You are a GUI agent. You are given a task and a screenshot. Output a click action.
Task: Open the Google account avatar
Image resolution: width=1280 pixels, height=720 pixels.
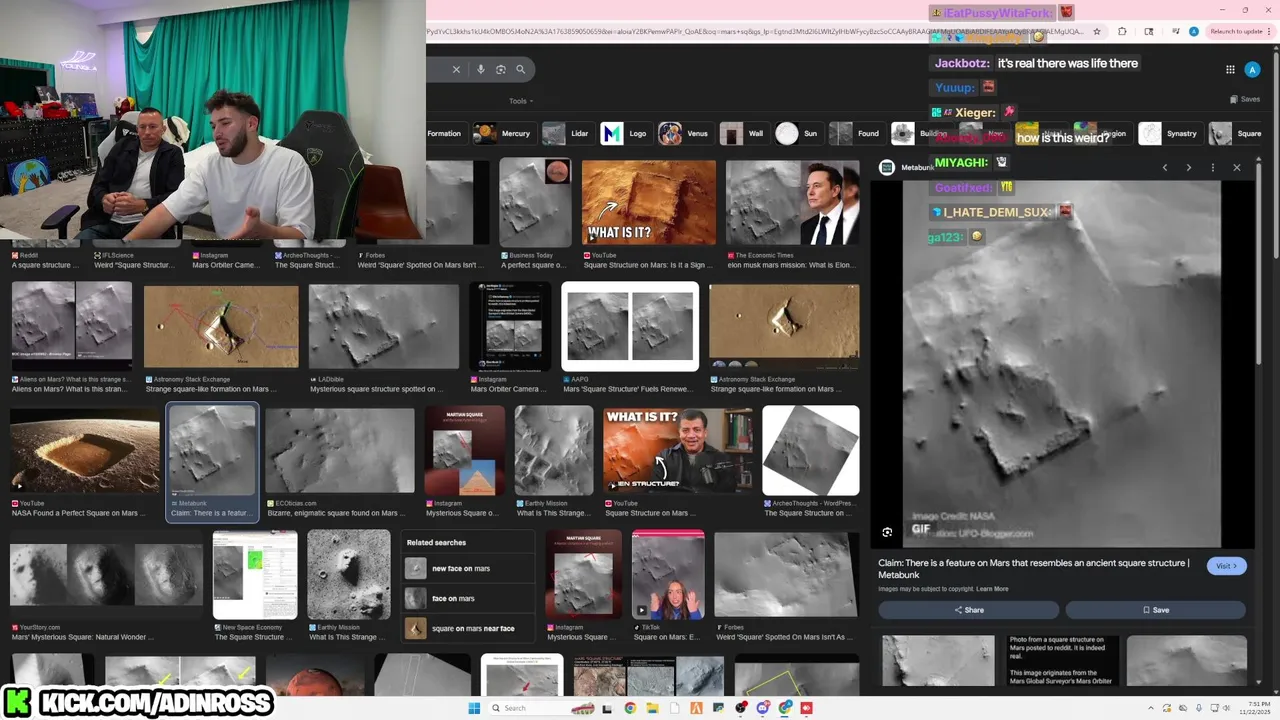tap(1252, 69)
